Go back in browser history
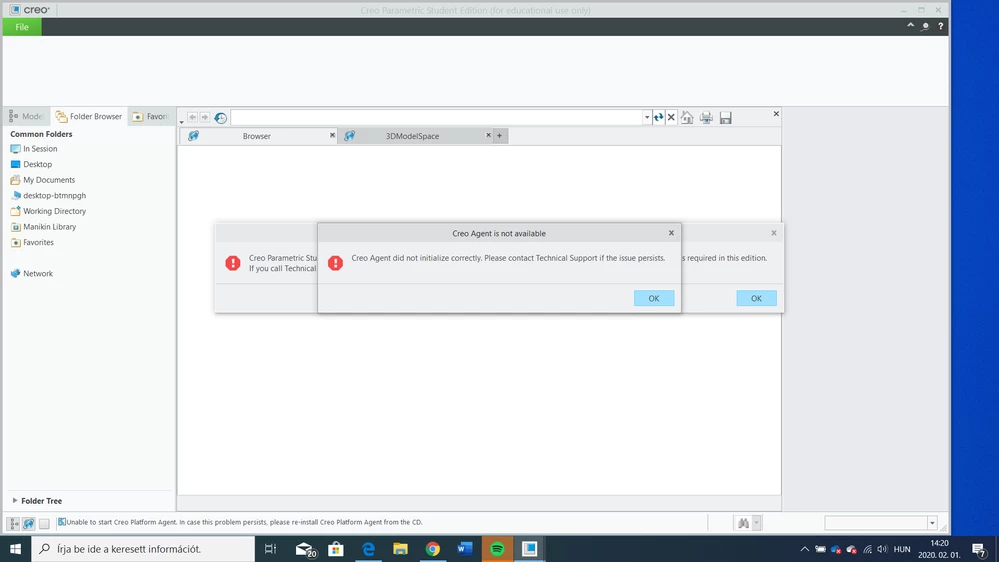This screenshot has width=999, height=562. click(x=192, y=117)
